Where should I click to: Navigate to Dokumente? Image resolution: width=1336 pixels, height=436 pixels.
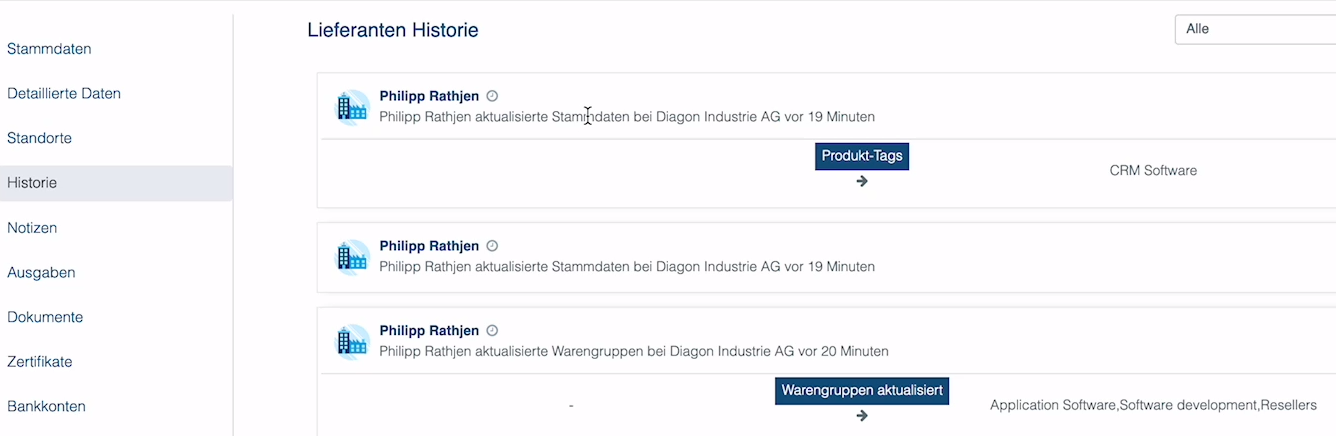click(45, 317)
